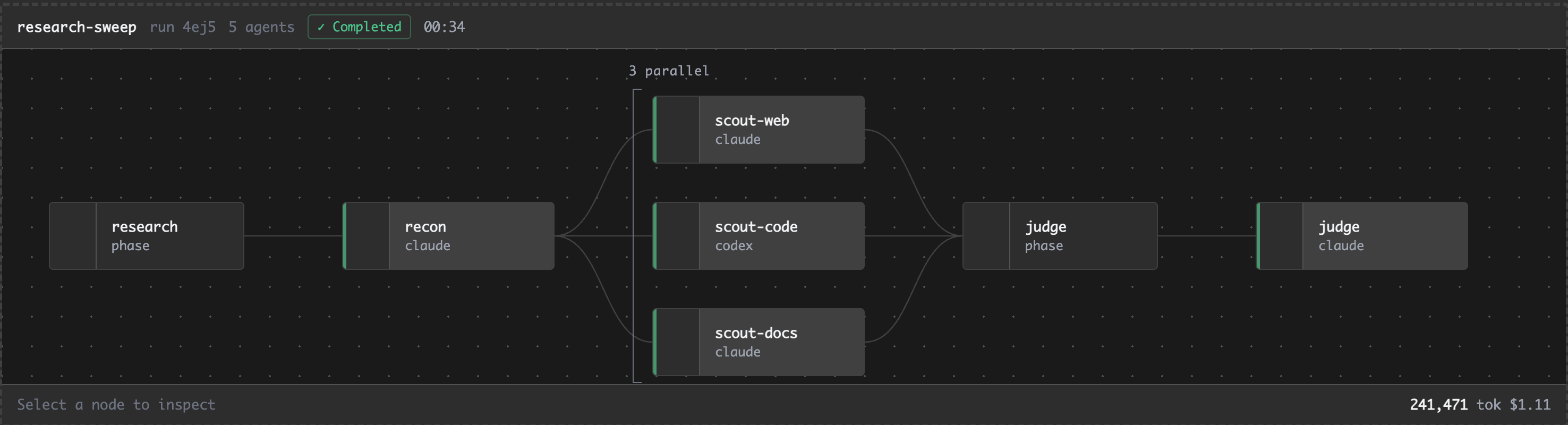1568x425 pixels.
Task: Click the Completed status badge
Action: tap(359, 27)
